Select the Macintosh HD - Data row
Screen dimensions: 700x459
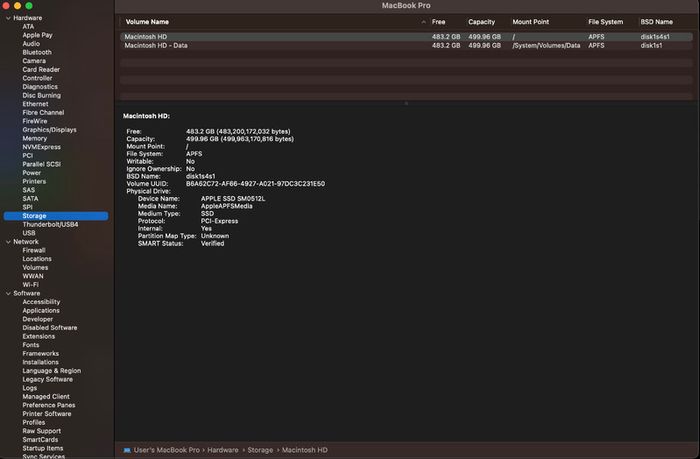406,46
